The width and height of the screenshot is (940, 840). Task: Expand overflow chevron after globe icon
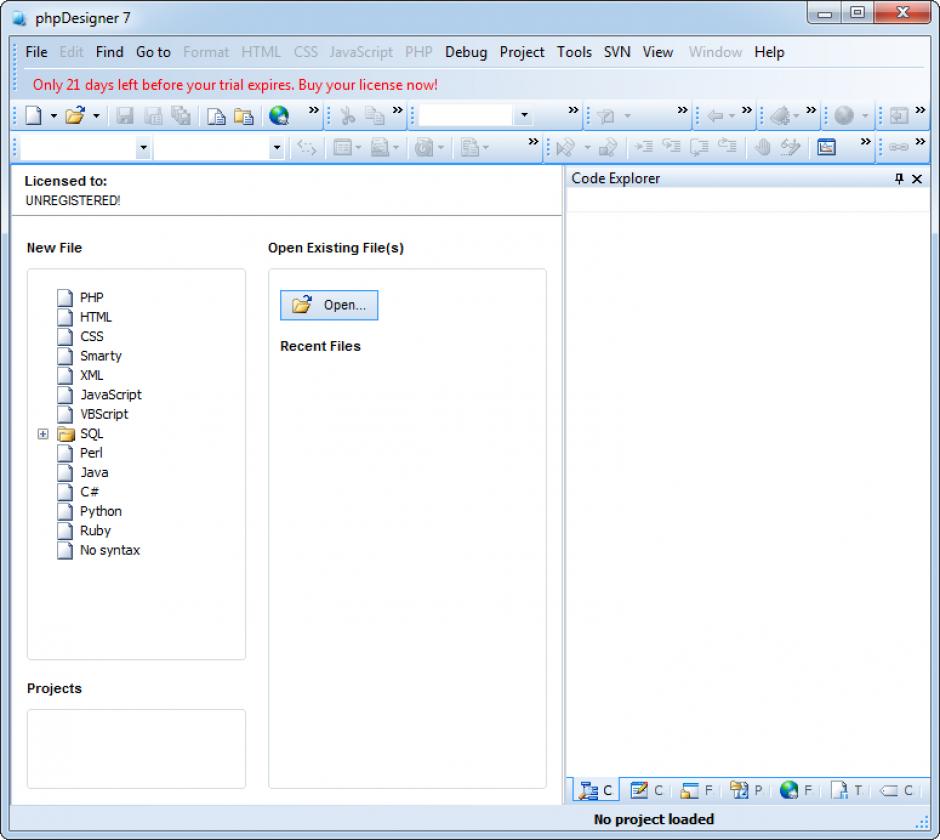314,110
